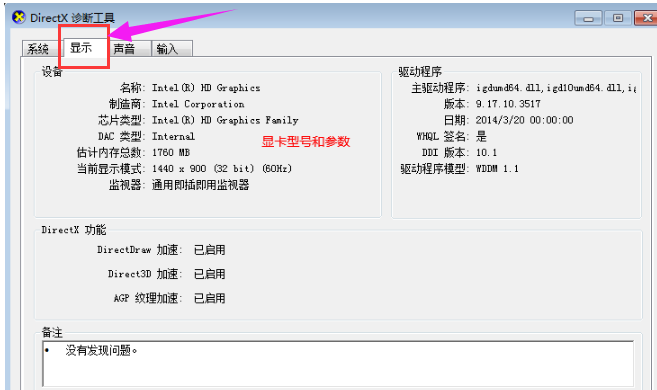Click display mode 1440 x 900 value
The image size is (657, 390).
(x=222, y=169)
